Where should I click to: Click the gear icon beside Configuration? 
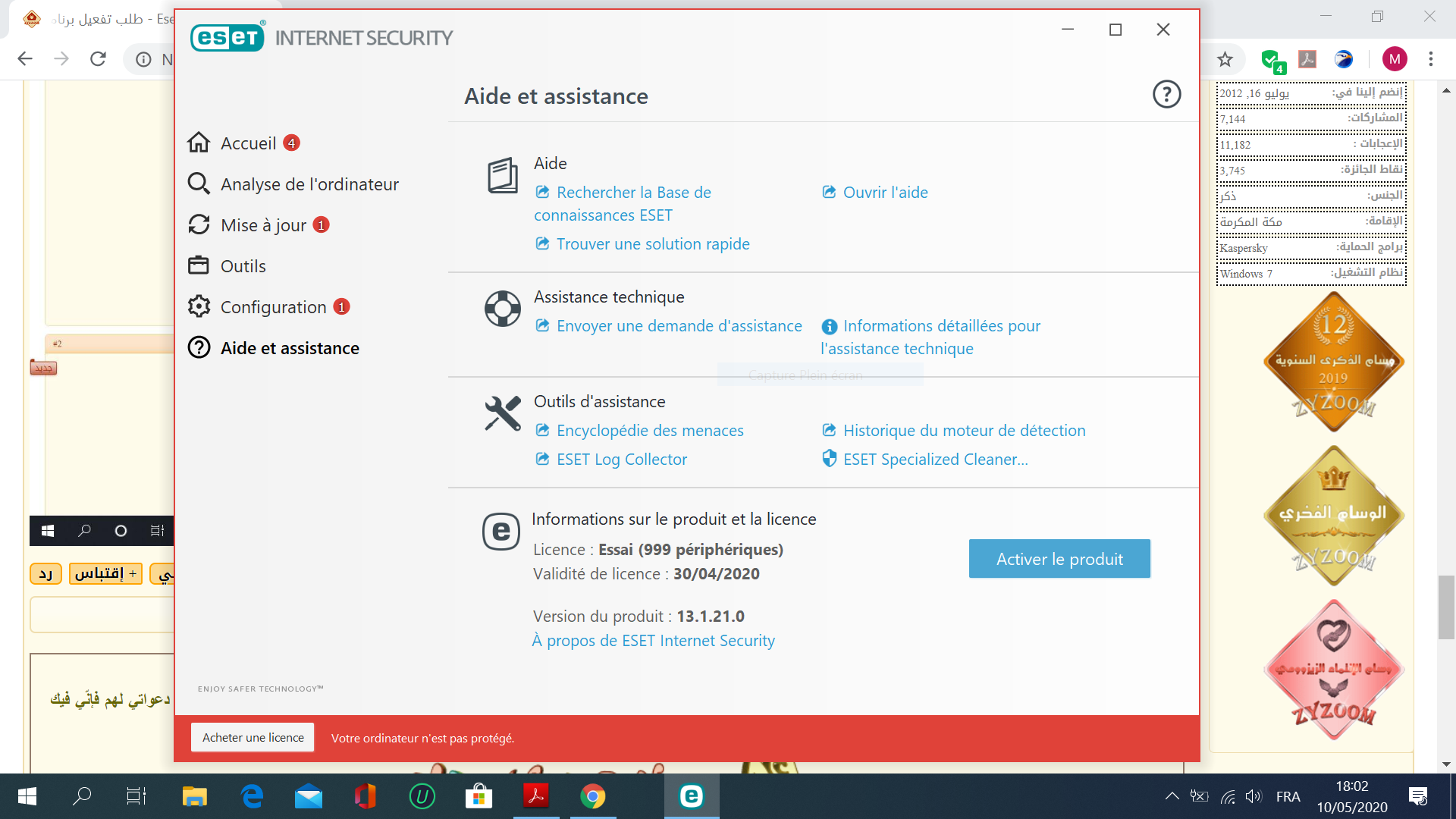click(x=199, y=306)
